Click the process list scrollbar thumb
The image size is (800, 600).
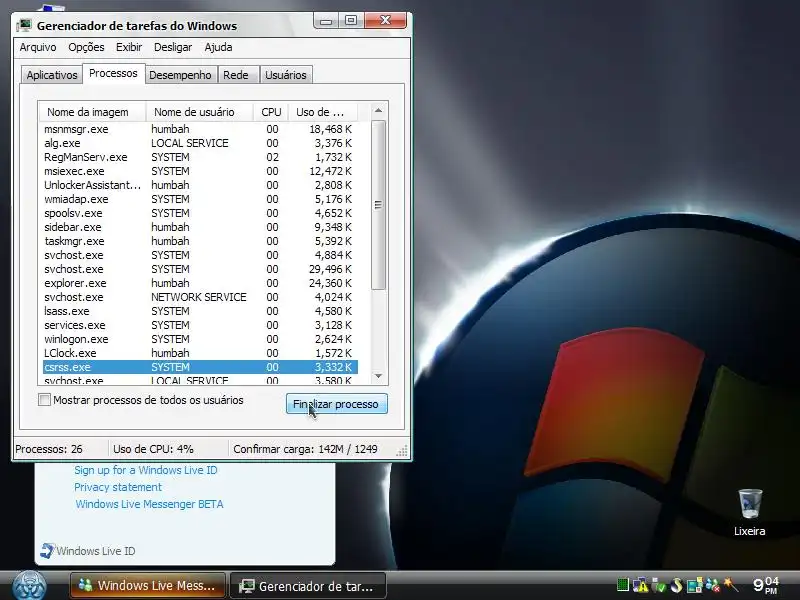coord(378,205)
